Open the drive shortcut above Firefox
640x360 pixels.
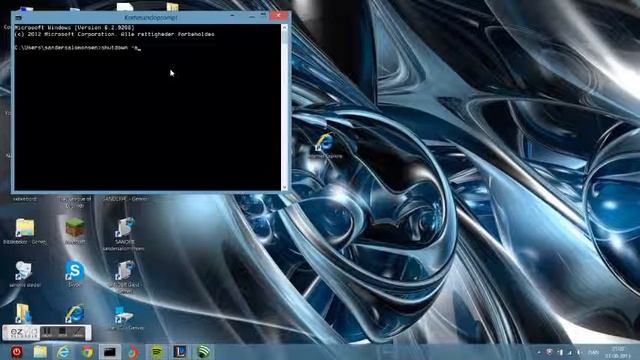[x=124, y=314]
